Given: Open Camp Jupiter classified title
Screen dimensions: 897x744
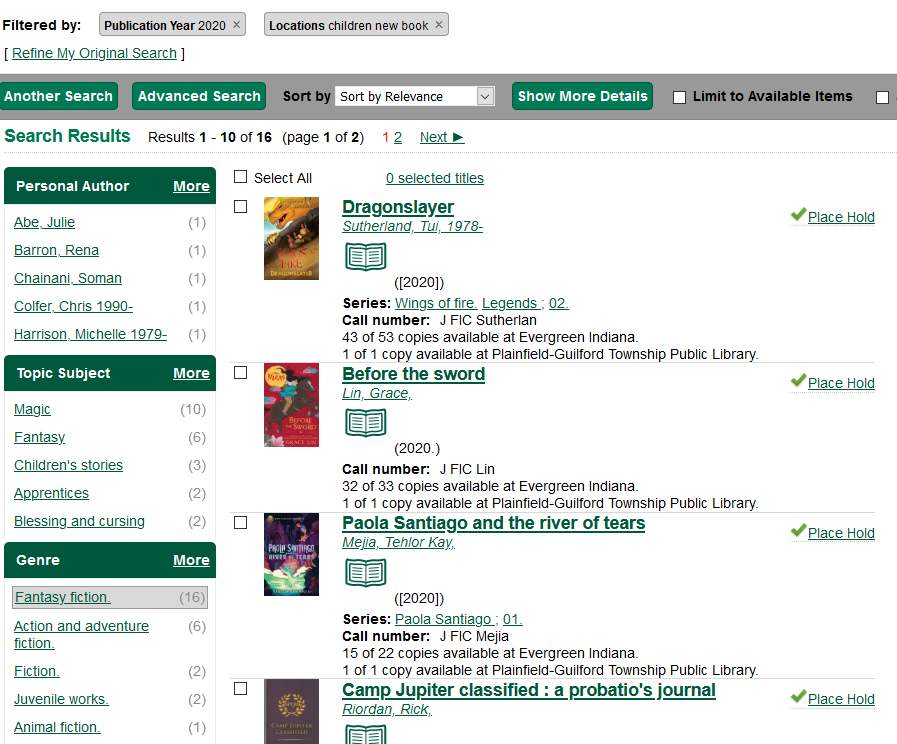Looking at the screenshot, I should pyautogui.click(x=529, y=690).
